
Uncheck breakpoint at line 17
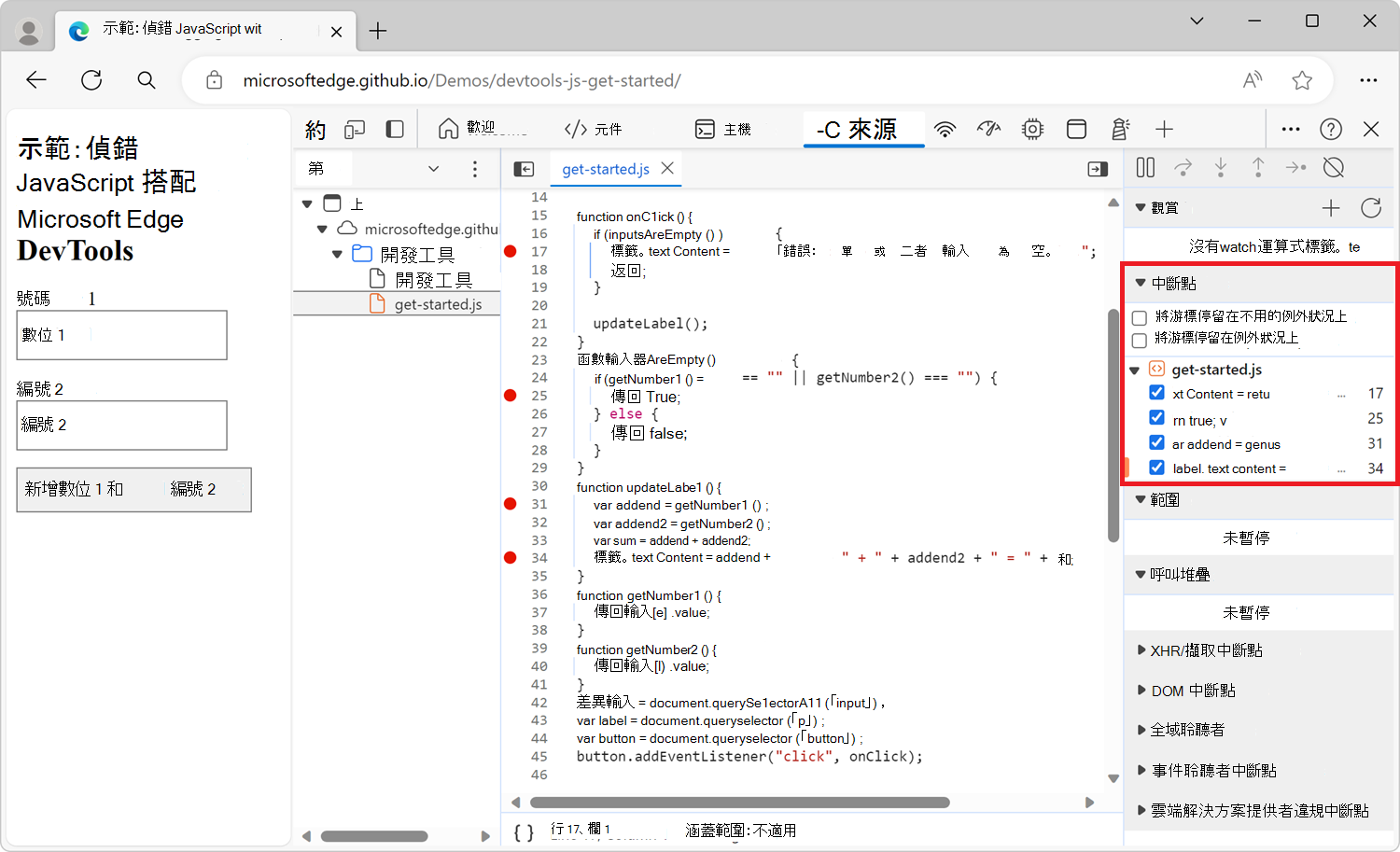pos(1156,393)
